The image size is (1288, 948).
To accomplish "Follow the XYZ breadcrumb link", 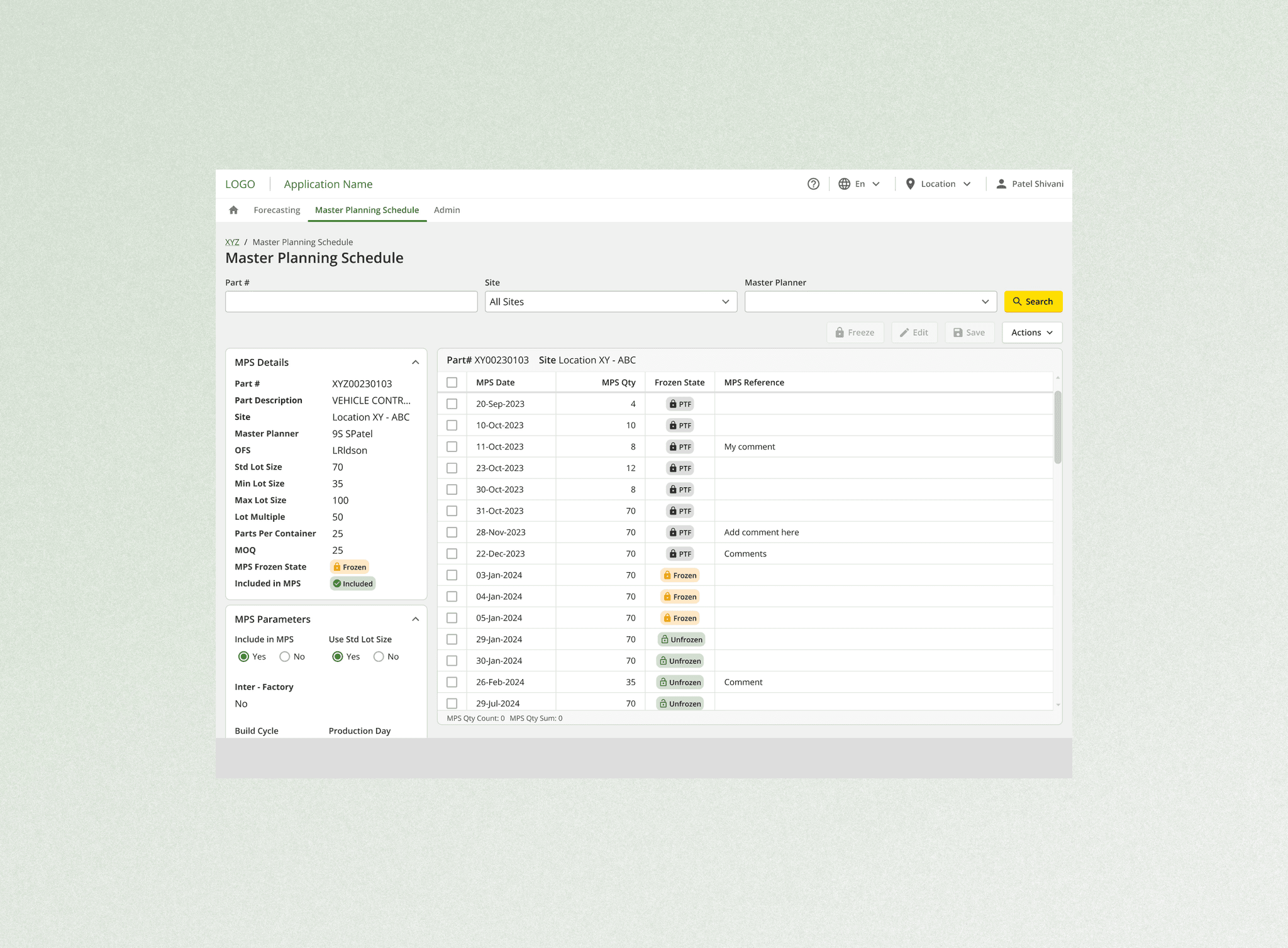I will pos(232,242).
